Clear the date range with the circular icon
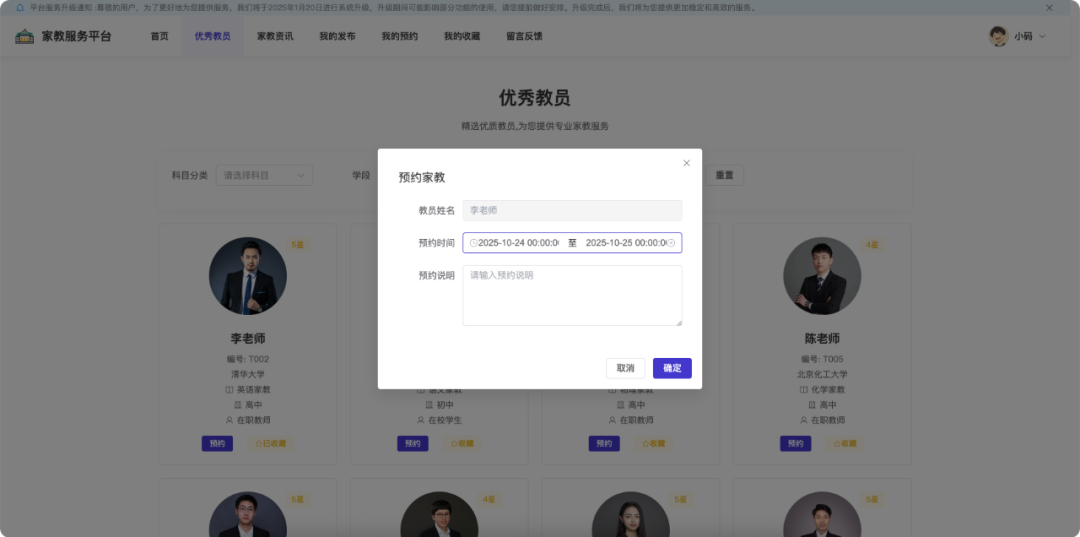1080x537 pixels. [x=671, y=243]
